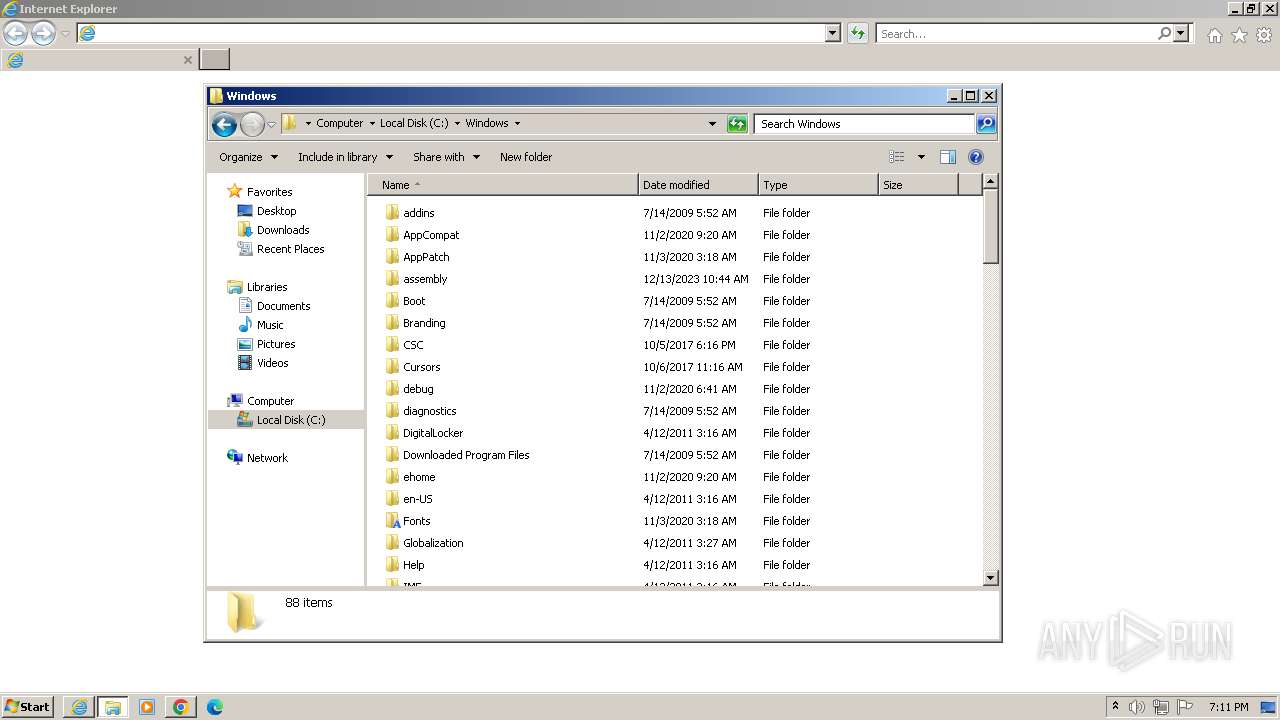Viewport: 1280px width, 720px height.
Task: Click Internet Explorer home icon
Action: pos(1214,35)
